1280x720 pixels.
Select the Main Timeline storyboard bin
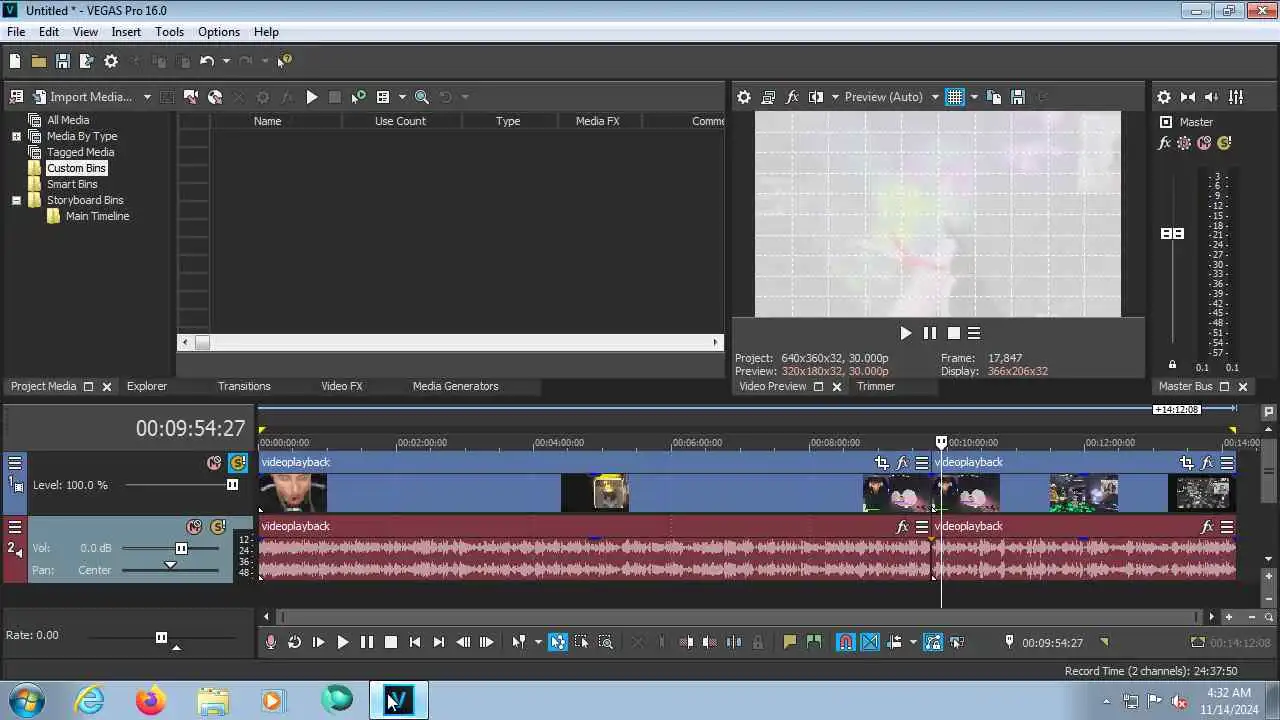[97, 216]
